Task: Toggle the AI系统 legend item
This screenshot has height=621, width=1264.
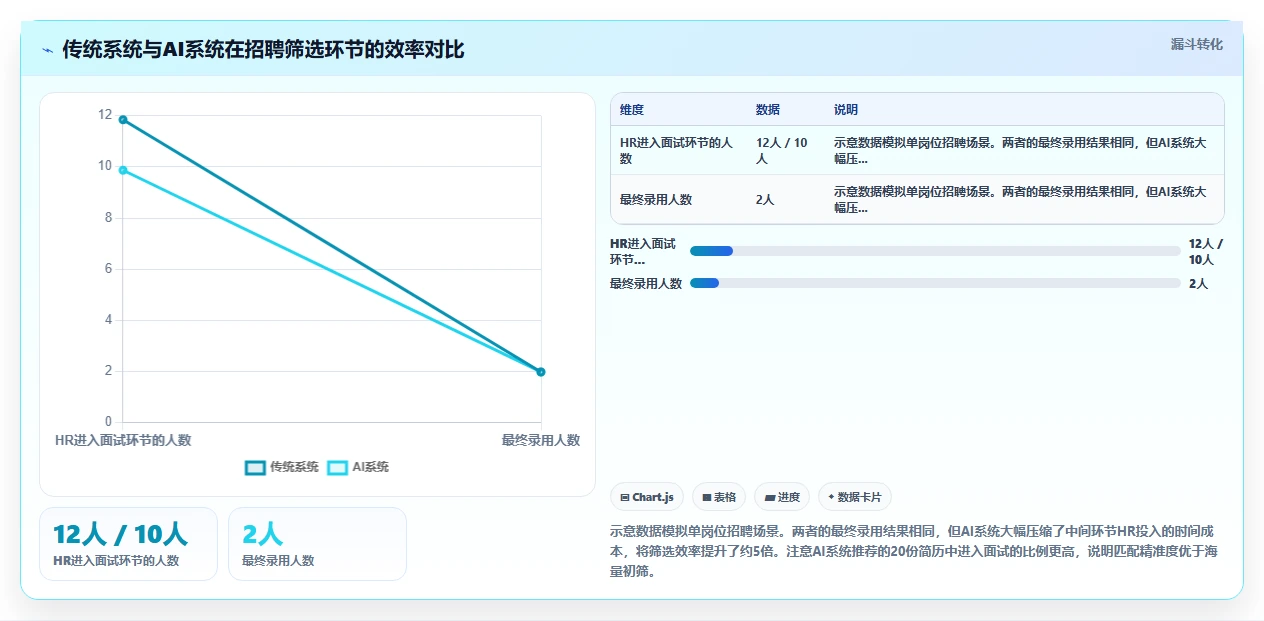Action: click(x=358, y=467)
